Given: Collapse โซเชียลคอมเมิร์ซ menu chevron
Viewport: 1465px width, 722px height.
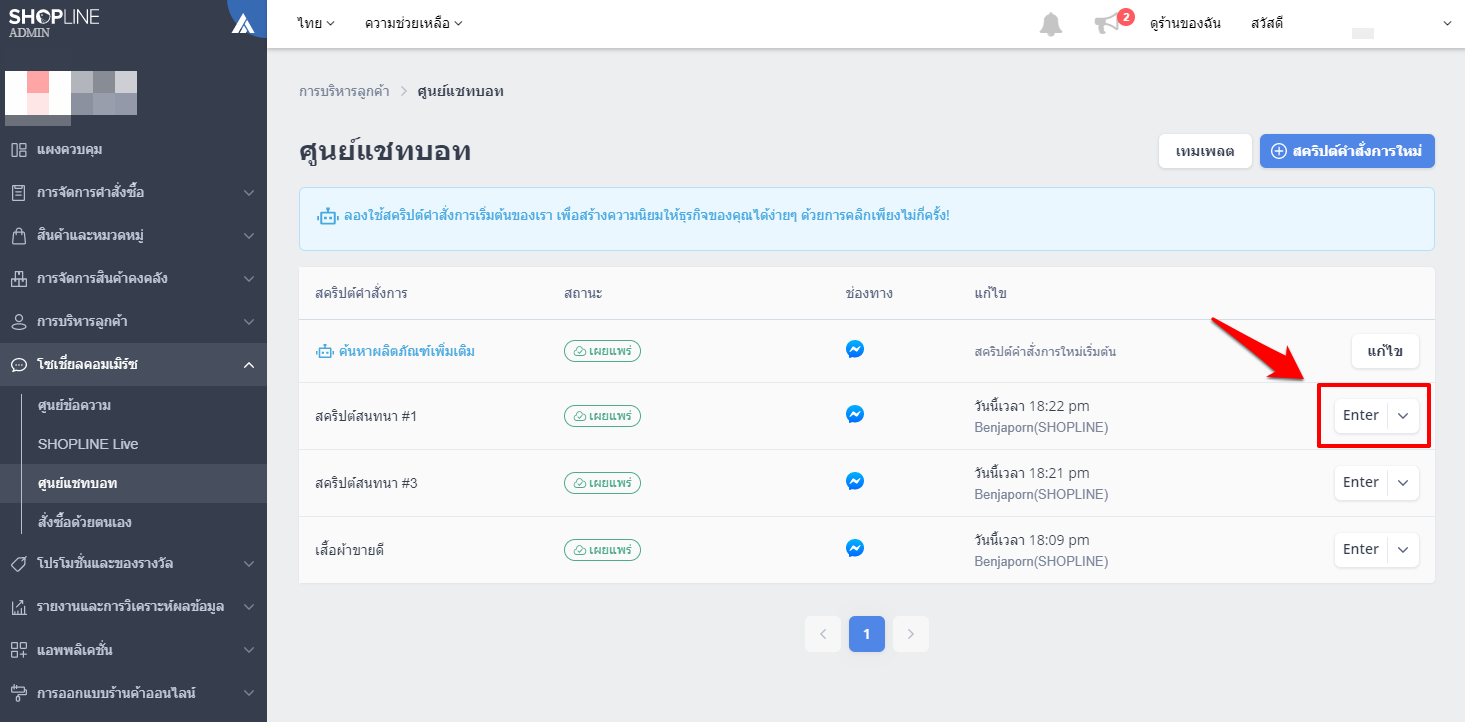Looking at the screenshot, I should (x=249, y=365).
